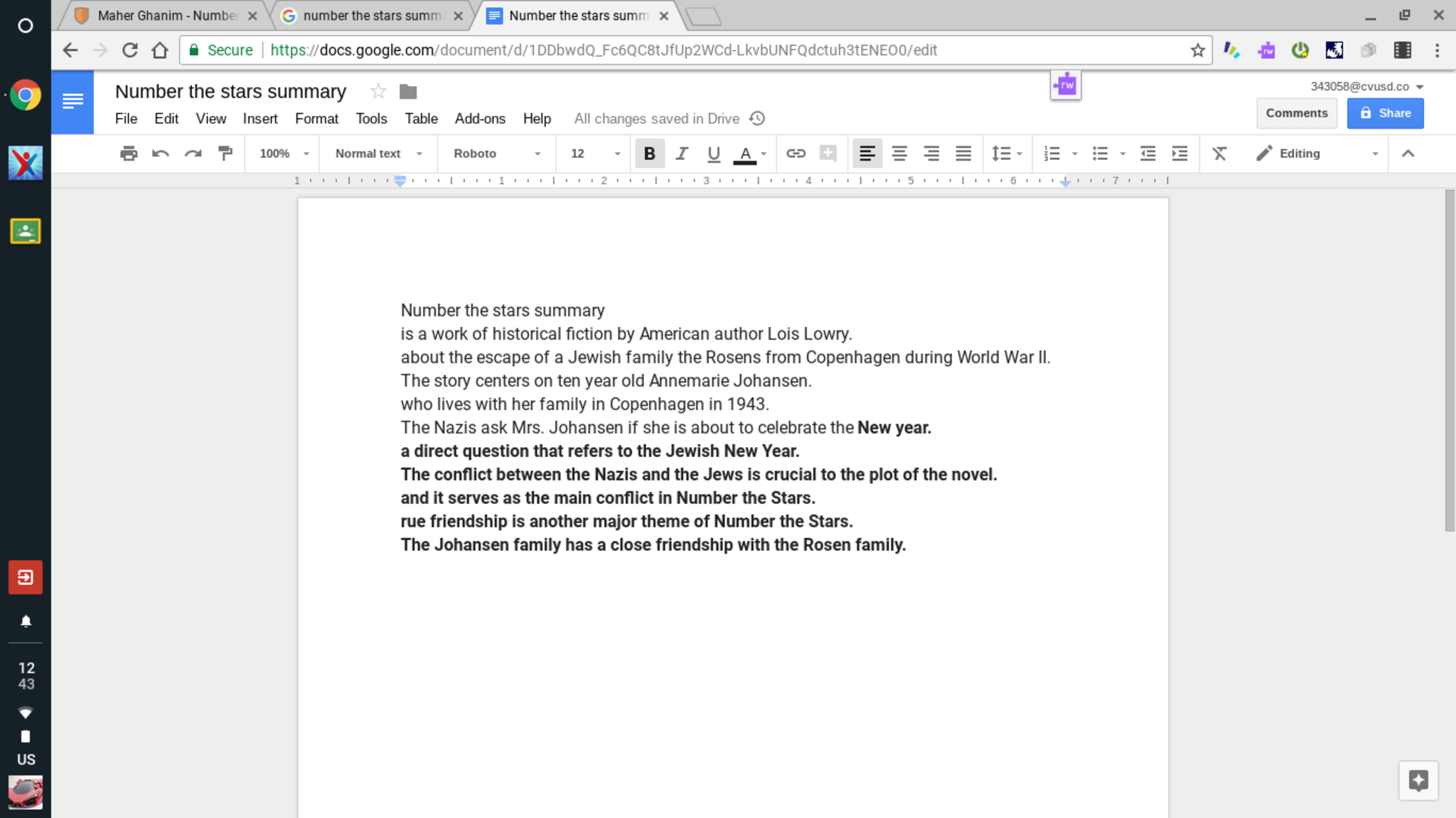The image size is (1456, 818).
Task: Open the text color picker
Action: (x=745, y=154)
